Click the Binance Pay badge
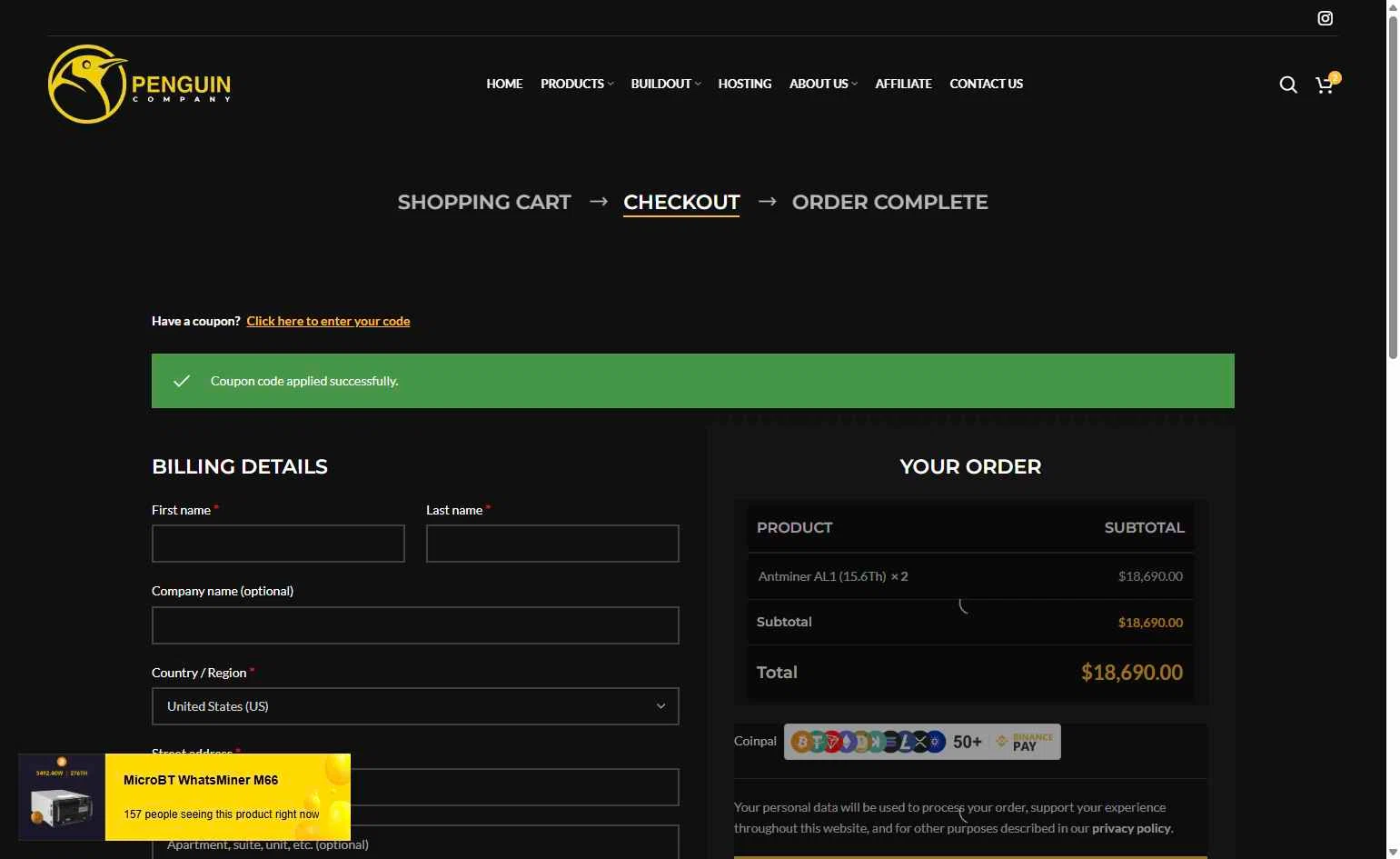The width and height of the screenshot is (1400, 859). coord(1025,742)
